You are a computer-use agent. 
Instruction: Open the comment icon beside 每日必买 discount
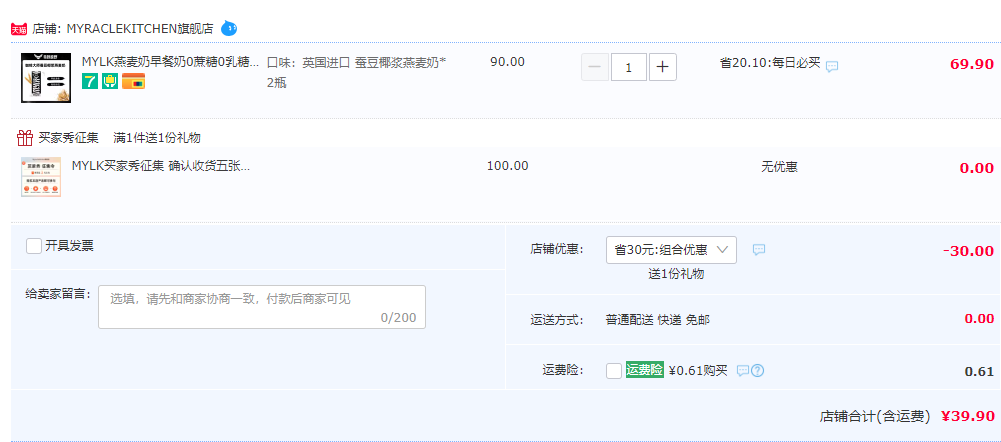point(831,66)
